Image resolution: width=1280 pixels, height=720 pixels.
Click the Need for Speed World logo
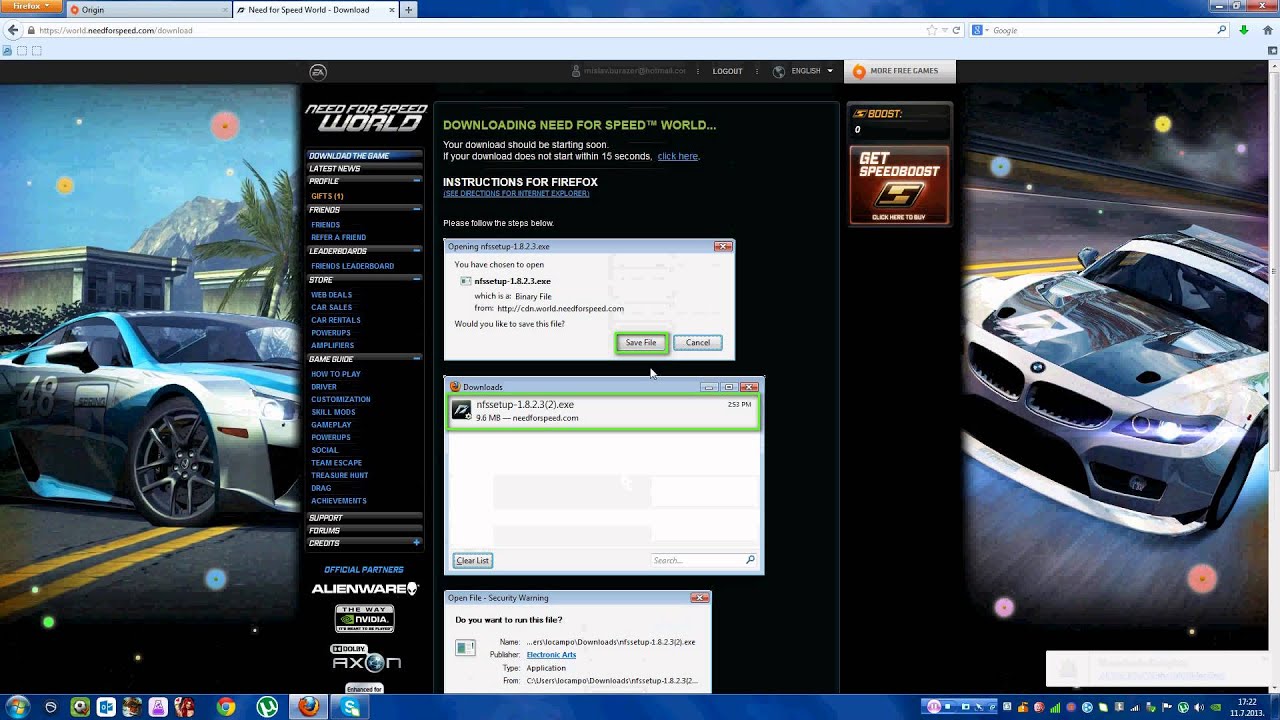pyautogui.click(x=366, y=117)
